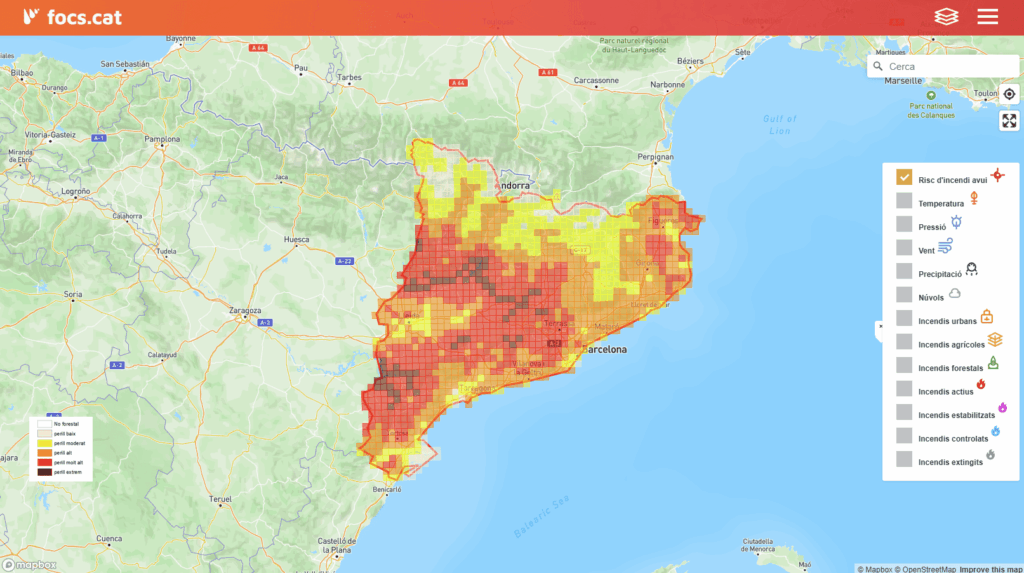Image resolution: width=1024 pixels, height=573 pixels.
Task: Click the dark perill extrem swatch
Action: point(44,472)
